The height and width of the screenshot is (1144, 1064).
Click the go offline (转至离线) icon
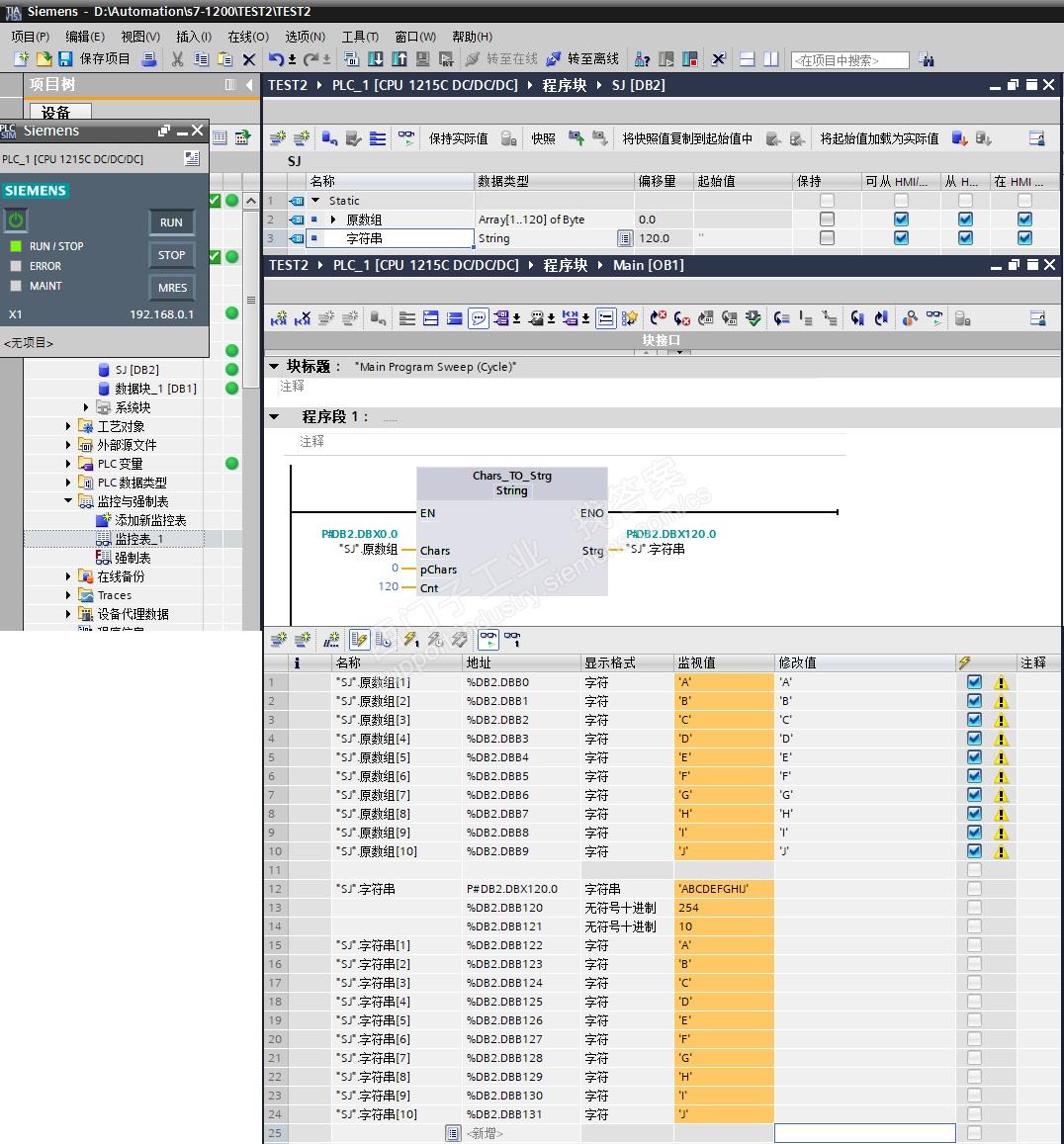(554, 59)
